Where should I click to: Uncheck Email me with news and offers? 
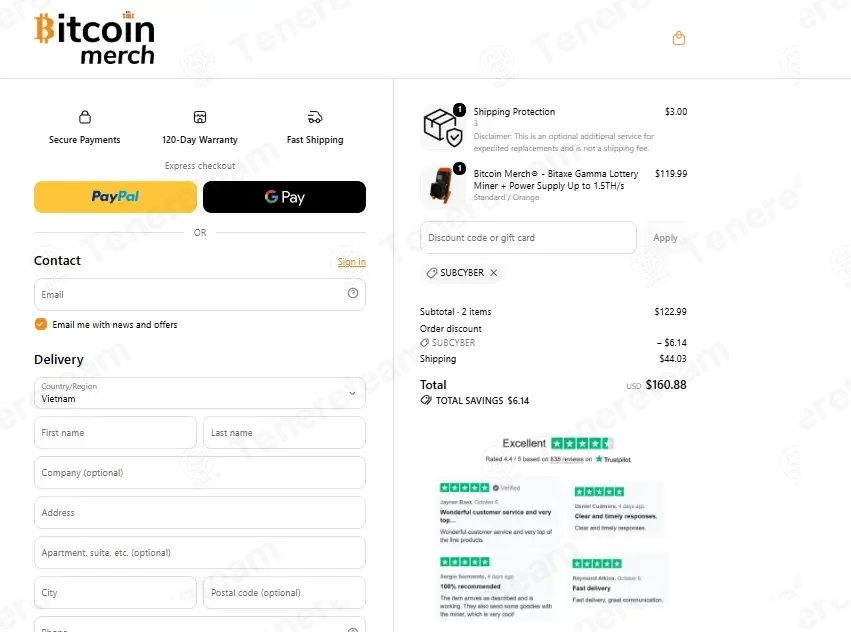41,324
